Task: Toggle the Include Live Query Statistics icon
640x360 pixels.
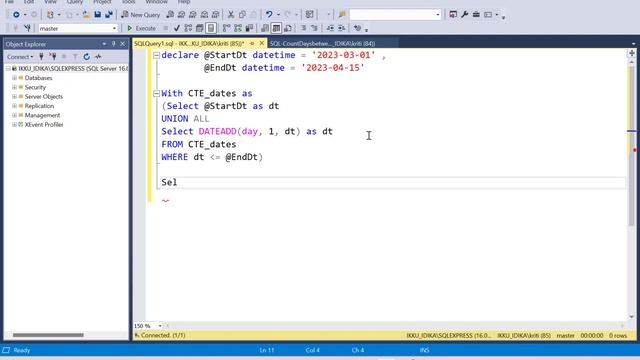Action: click(x=238, y=28)
